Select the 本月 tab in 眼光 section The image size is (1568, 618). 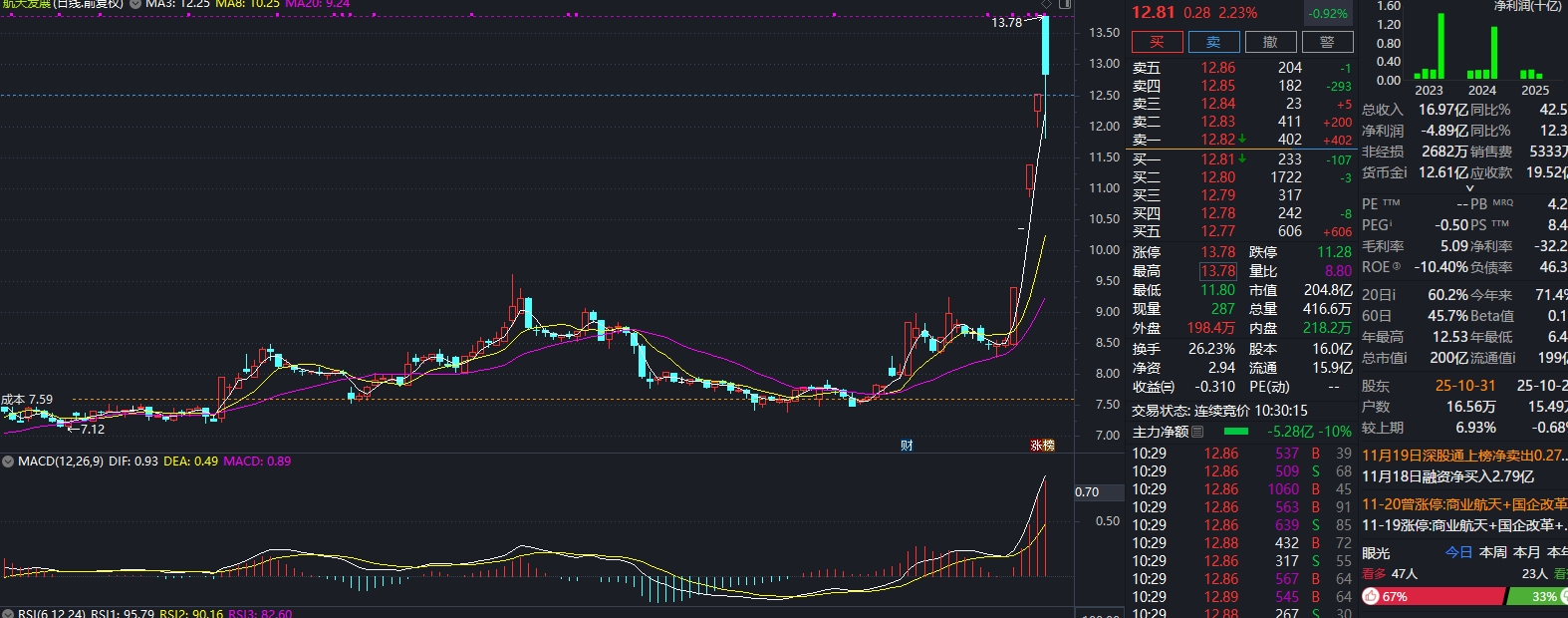(x=1526, y=552)
